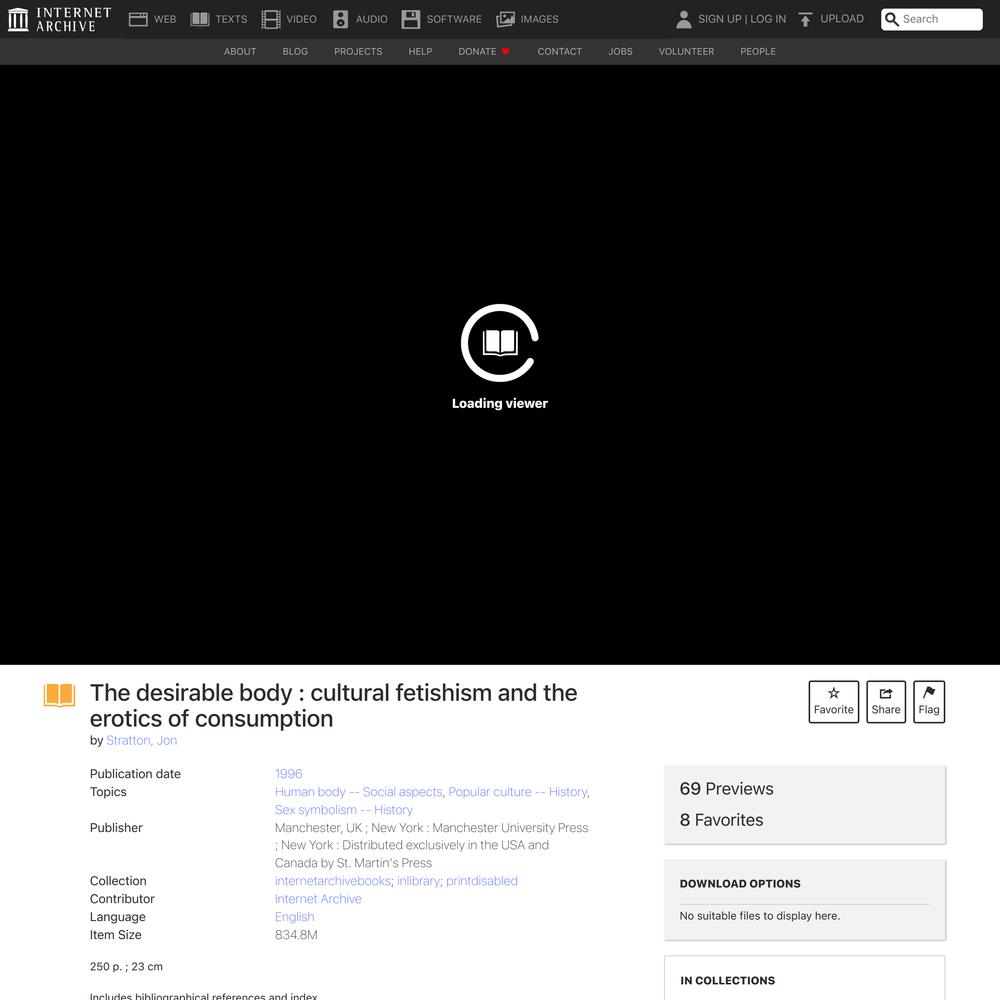Open the VOLUNTEER page
The image size is (1000, 1000).
pyautogui.click(x=686, y=52)
